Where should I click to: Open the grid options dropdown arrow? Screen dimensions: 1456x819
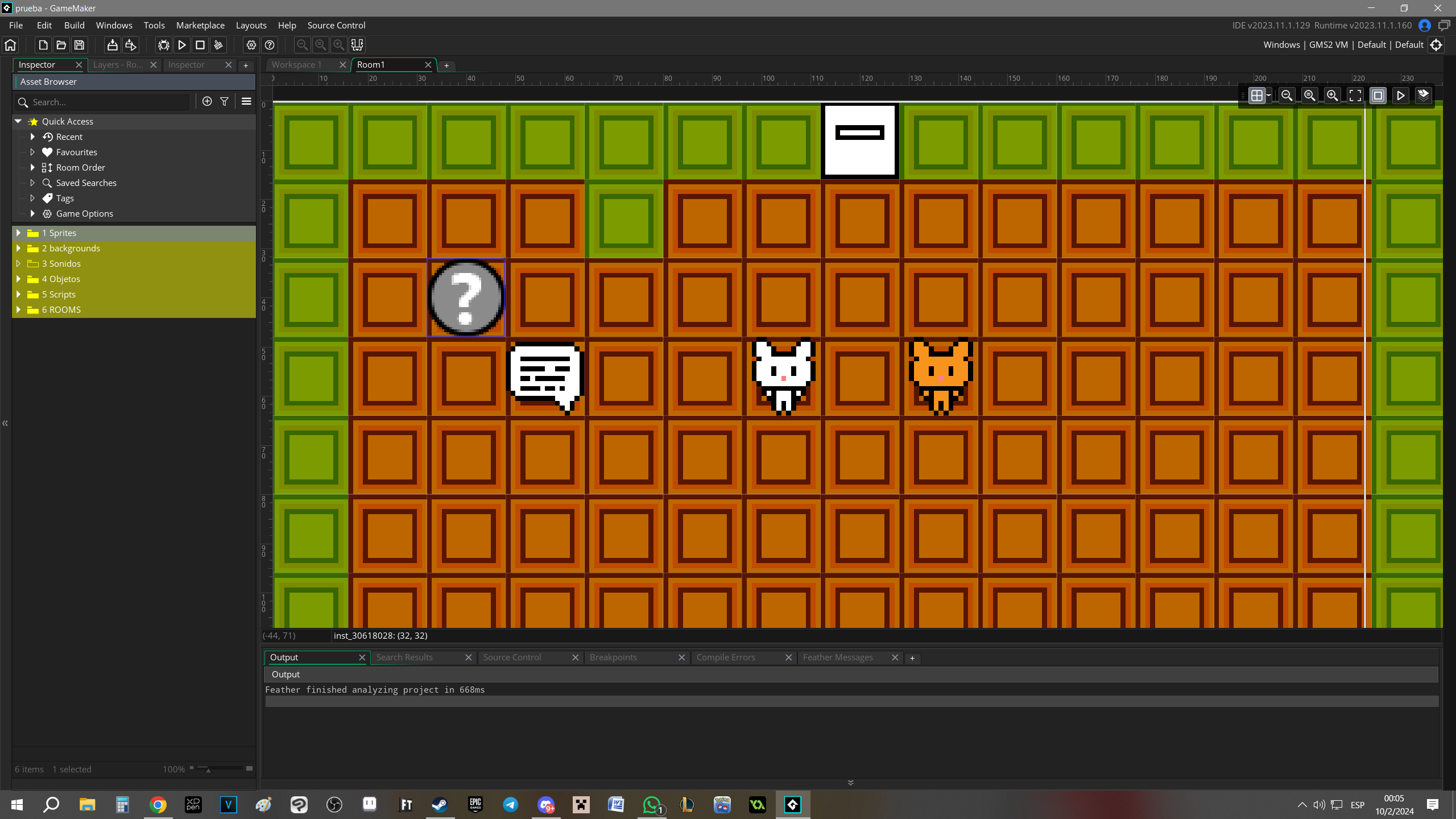(1269, 96)
